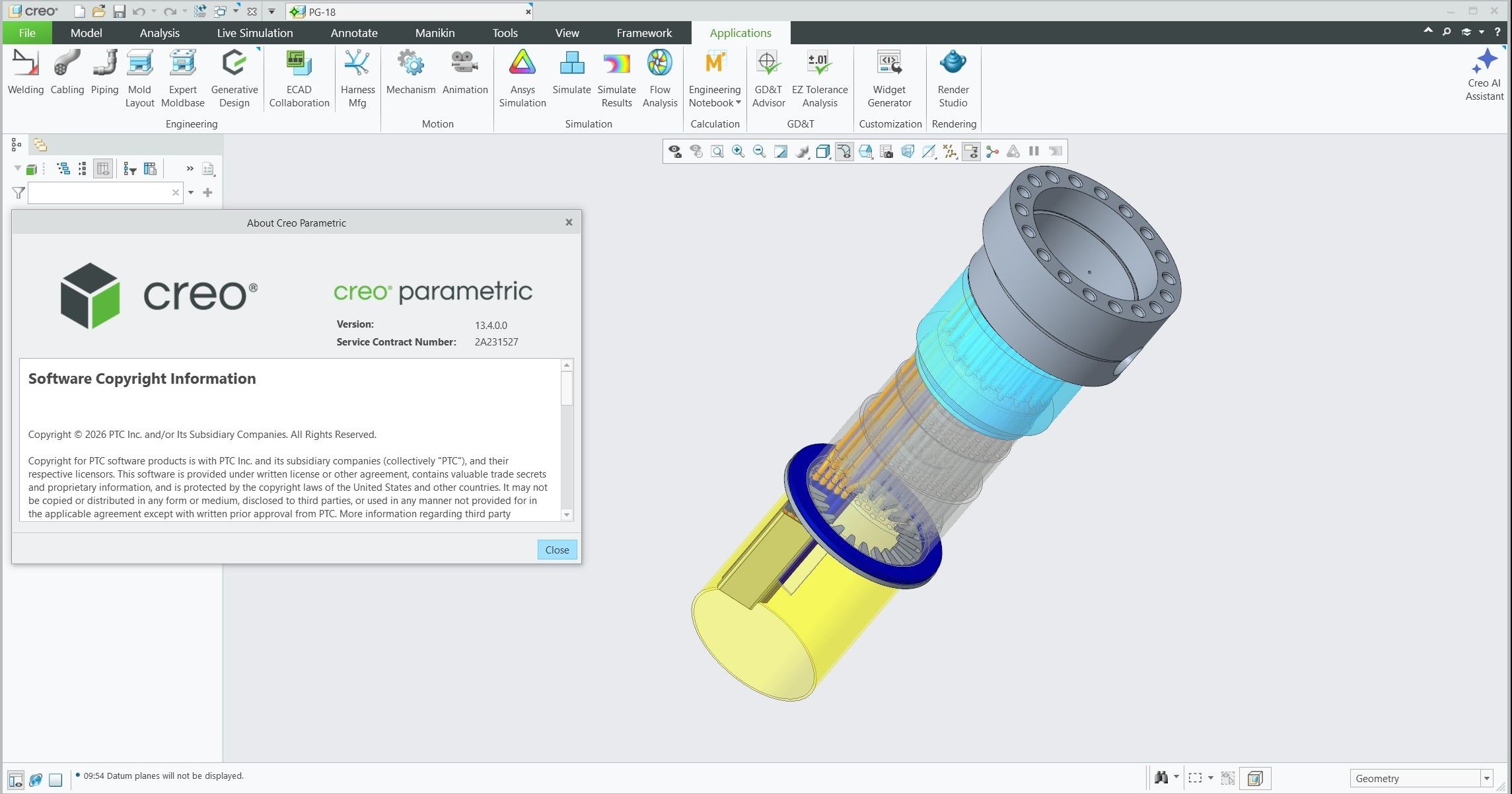Open Widget Generator

[889, 79]
